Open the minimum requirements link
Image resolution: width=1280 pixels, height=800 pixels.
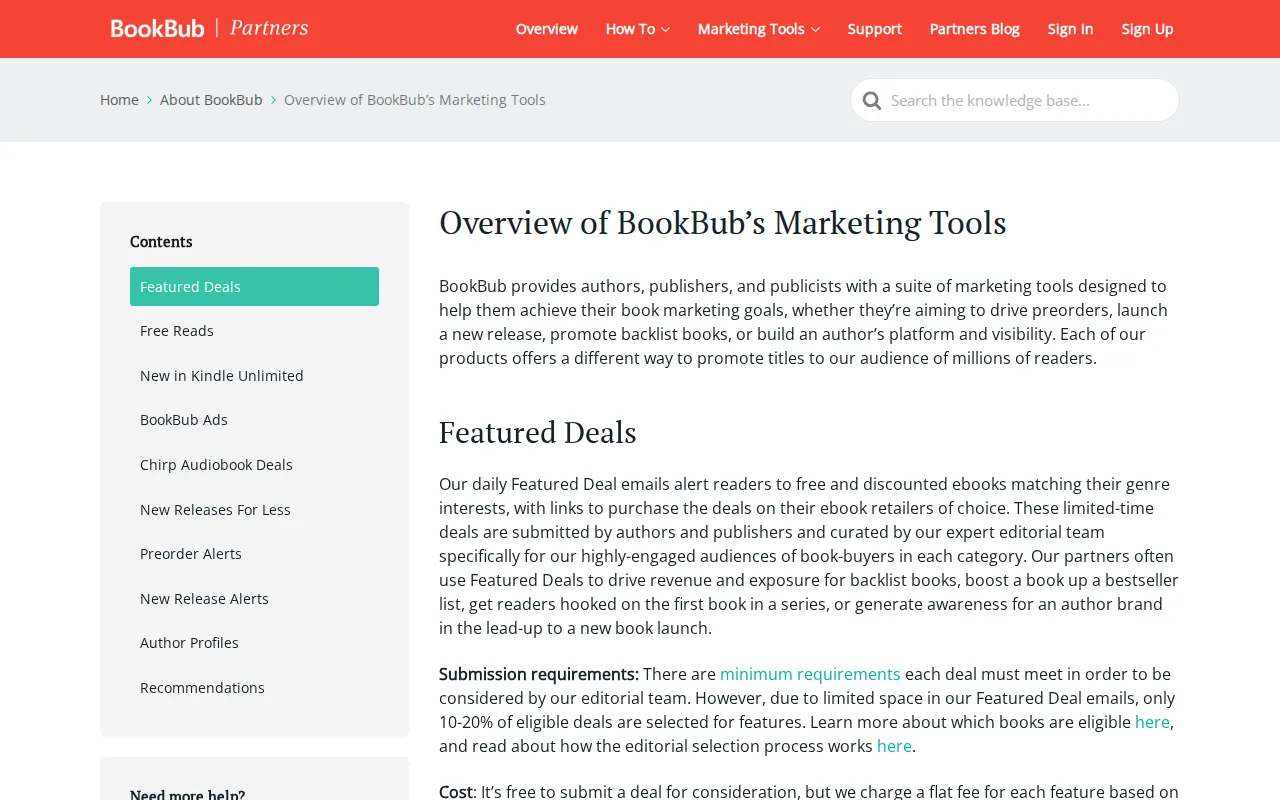[810, 674]
